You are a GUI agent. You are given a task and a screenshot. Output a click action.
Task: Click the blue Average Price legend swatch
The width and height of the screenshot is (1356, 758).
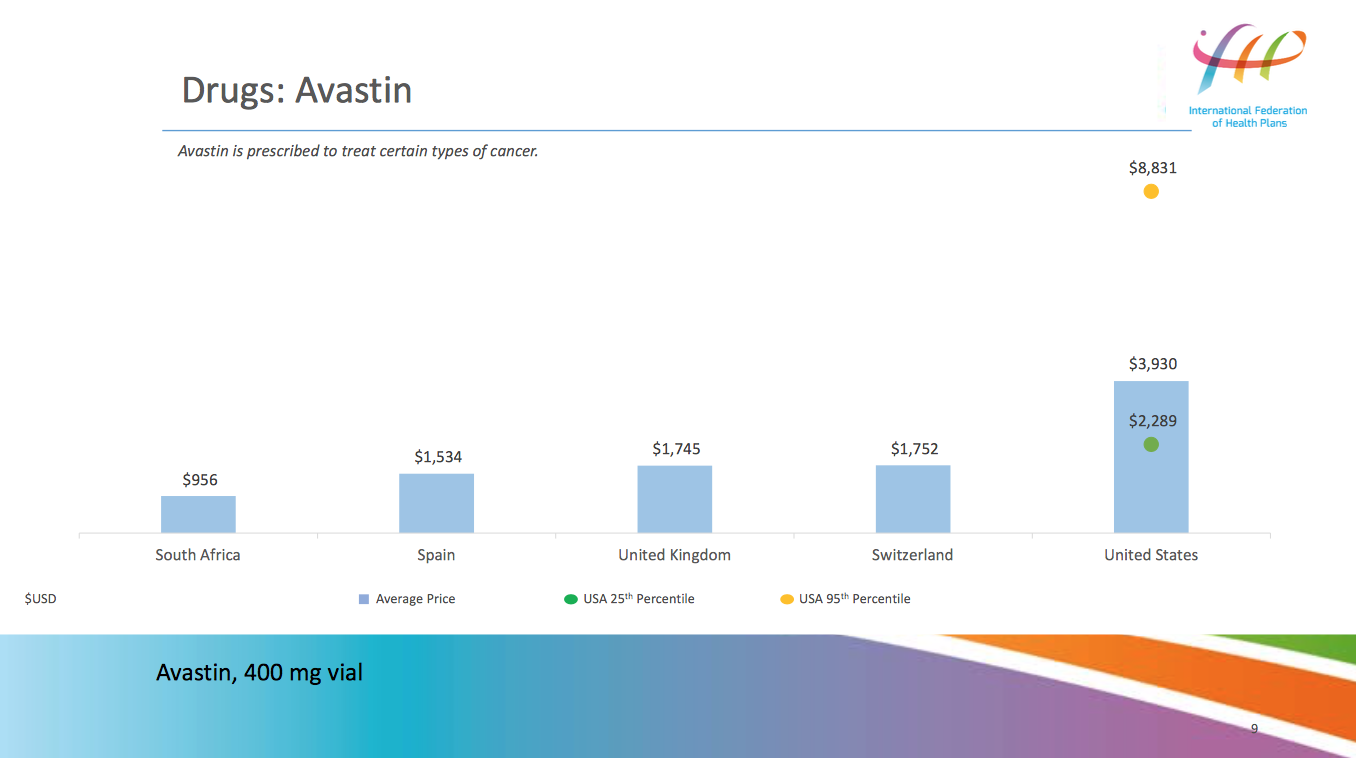[x=364, y=599]
